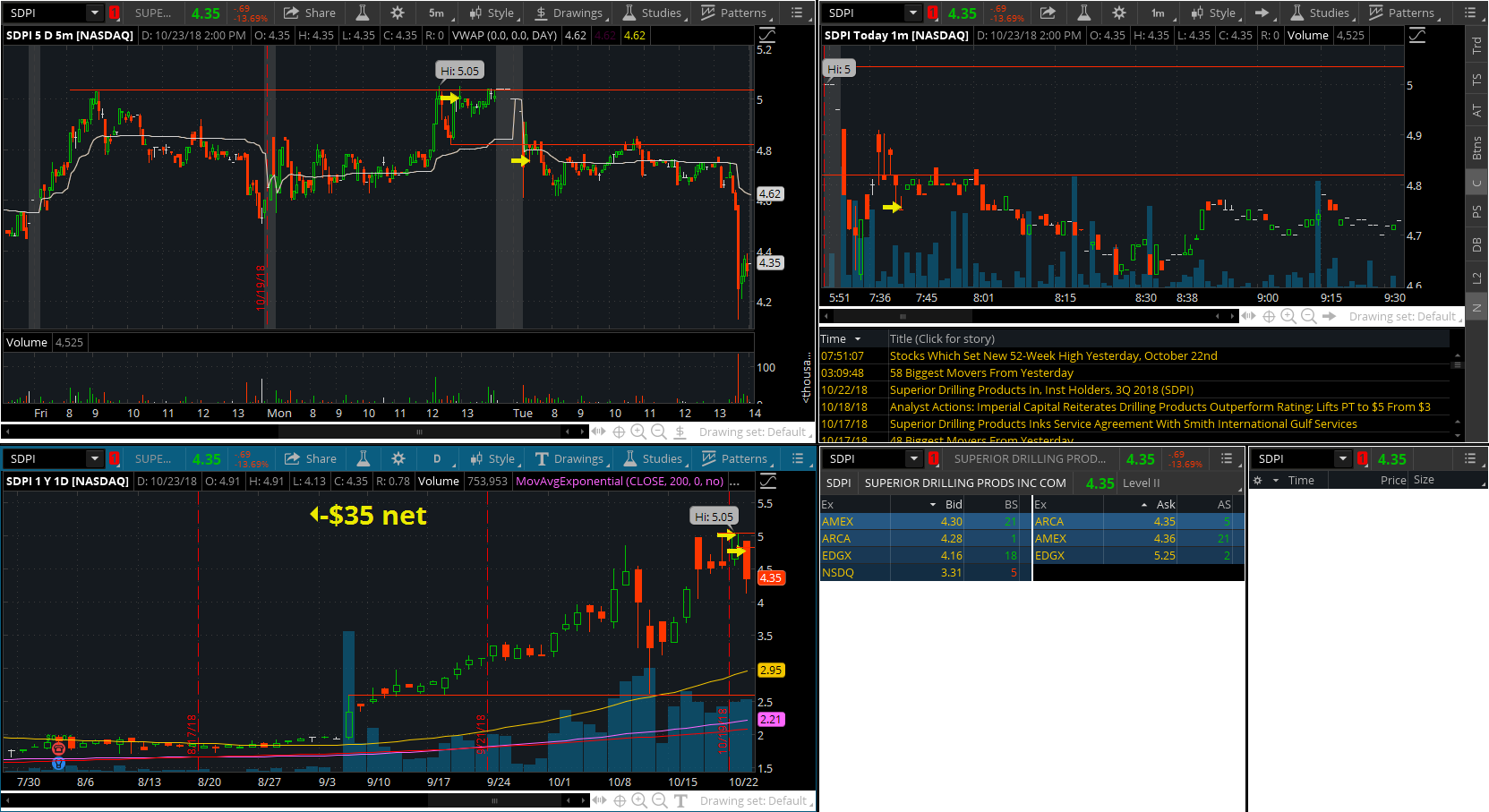This screenshot has height=812, width=1489.
Task: Open chart settings gear on the 5m chart
Action: (398, 13)
